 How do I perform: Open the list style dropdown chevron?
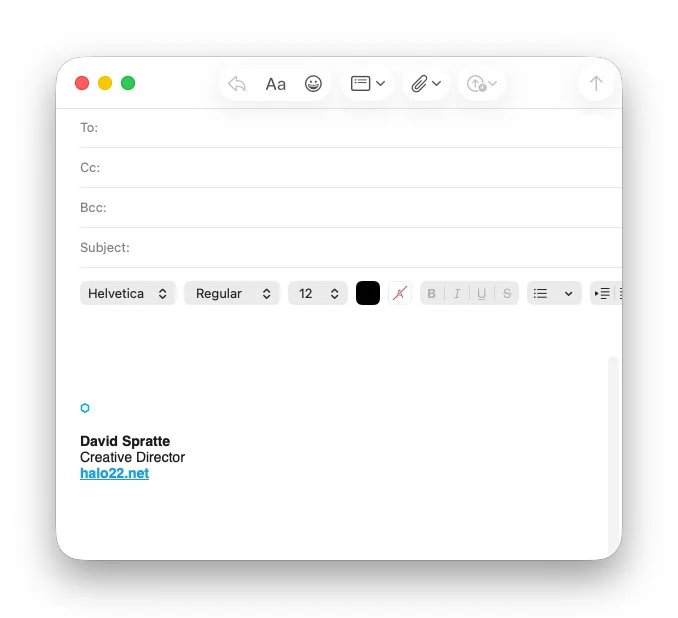pos(569,294)
